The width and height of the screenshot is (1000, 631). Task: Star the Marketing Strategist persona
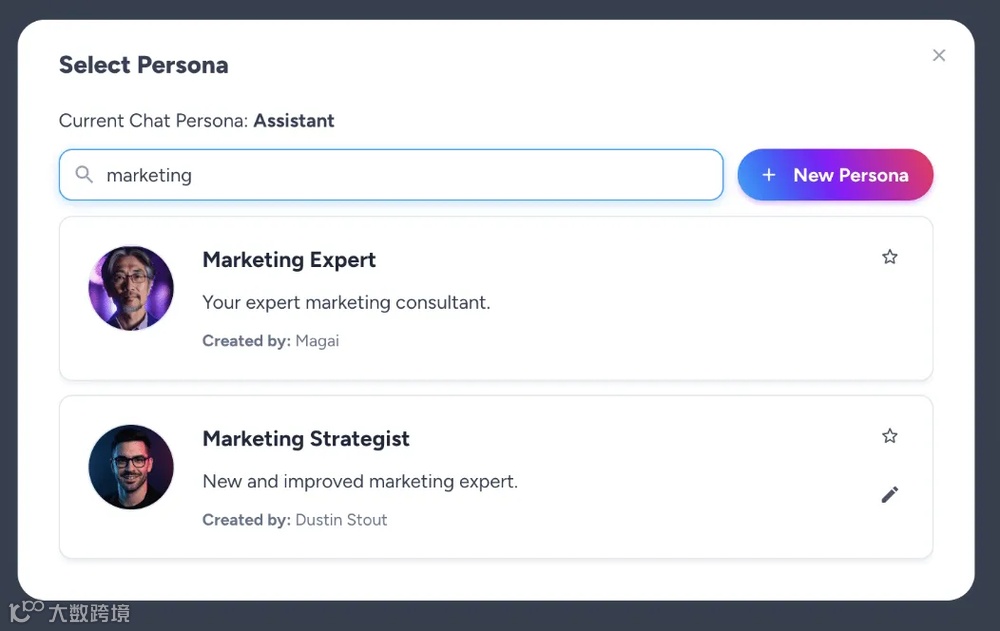[890, 436]
